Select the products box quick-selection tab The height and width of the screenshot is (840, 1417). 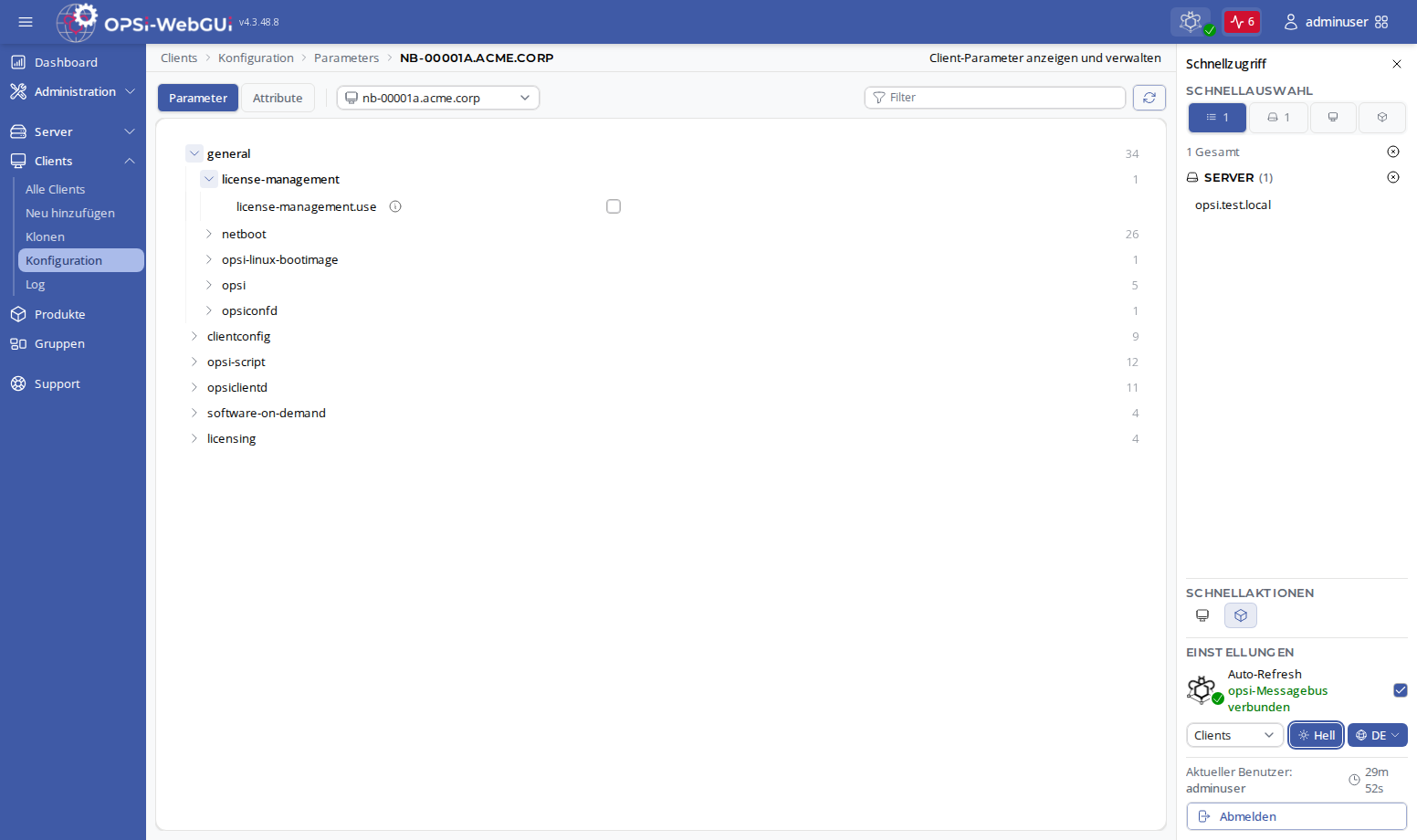[x=1382, y=117]
